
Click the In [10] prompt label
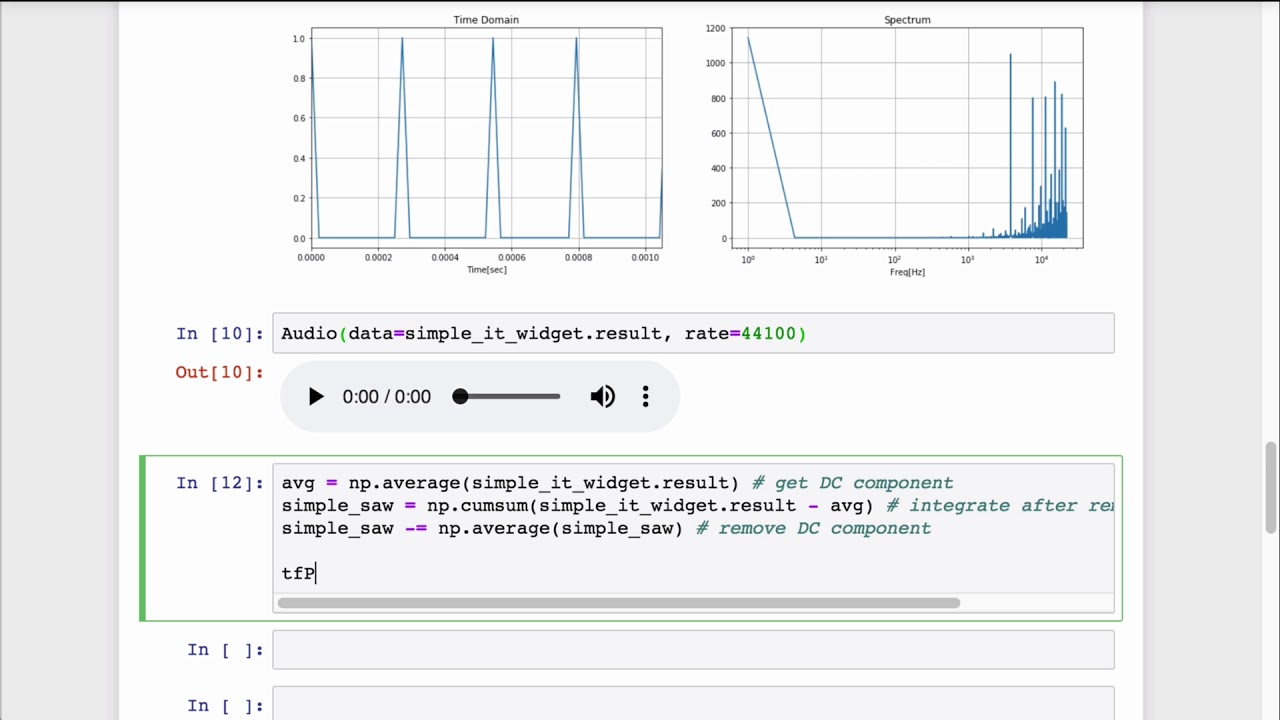(220, 334)
